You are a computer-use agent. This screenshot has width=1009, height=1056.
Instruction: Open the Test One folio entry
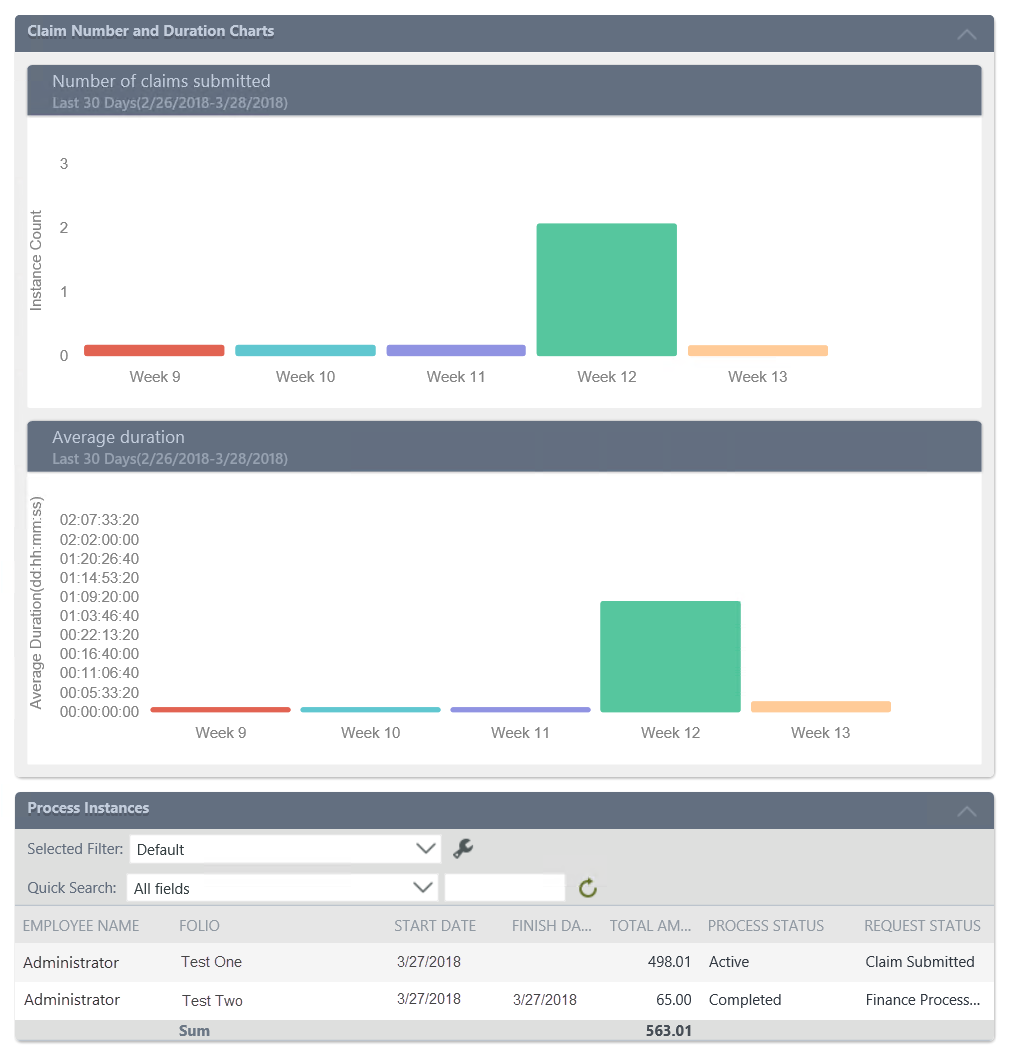(211, 962)
